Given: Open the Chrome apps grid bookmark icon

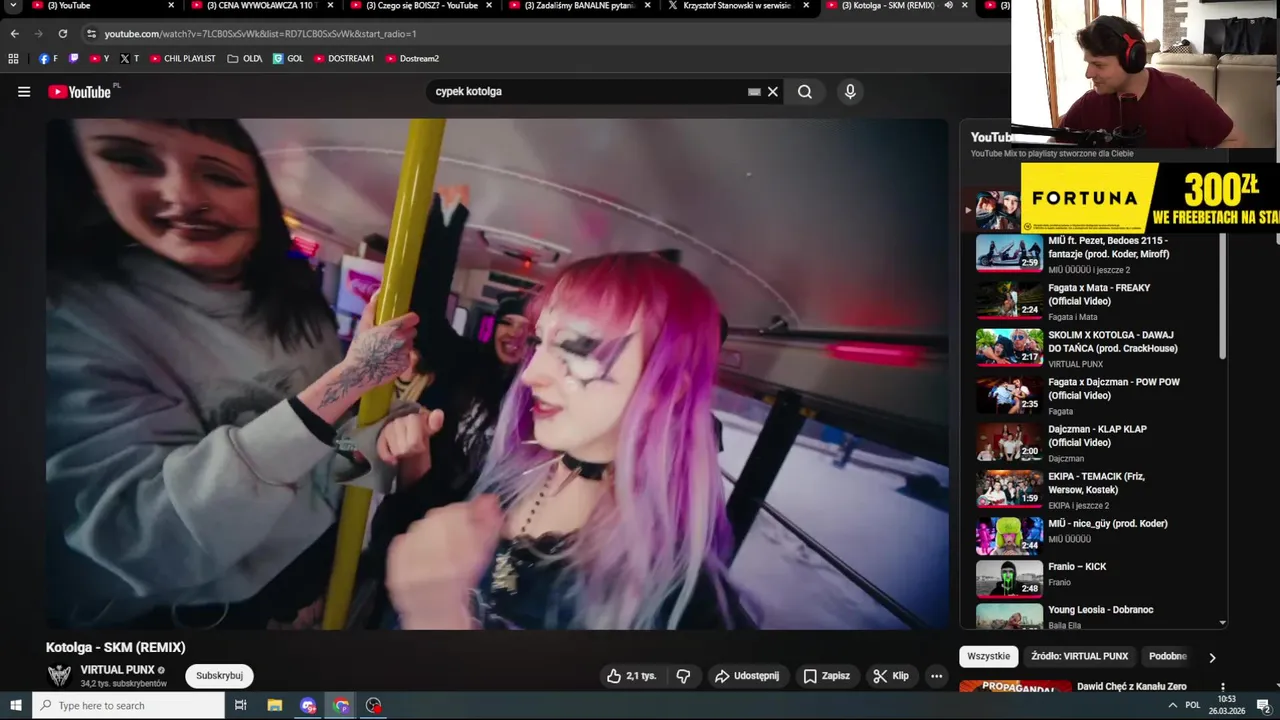Looking at the screenshot, I should pos(14,59).
